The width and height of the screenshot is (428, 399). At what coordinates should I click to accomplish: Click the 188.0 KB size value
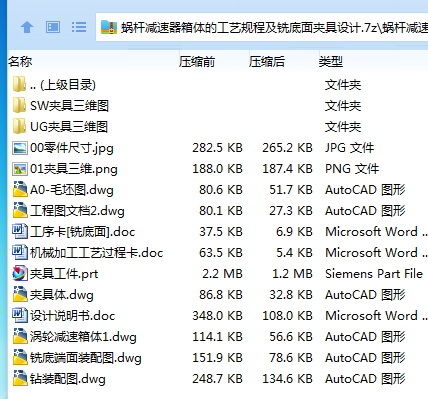tap(217, 169)
